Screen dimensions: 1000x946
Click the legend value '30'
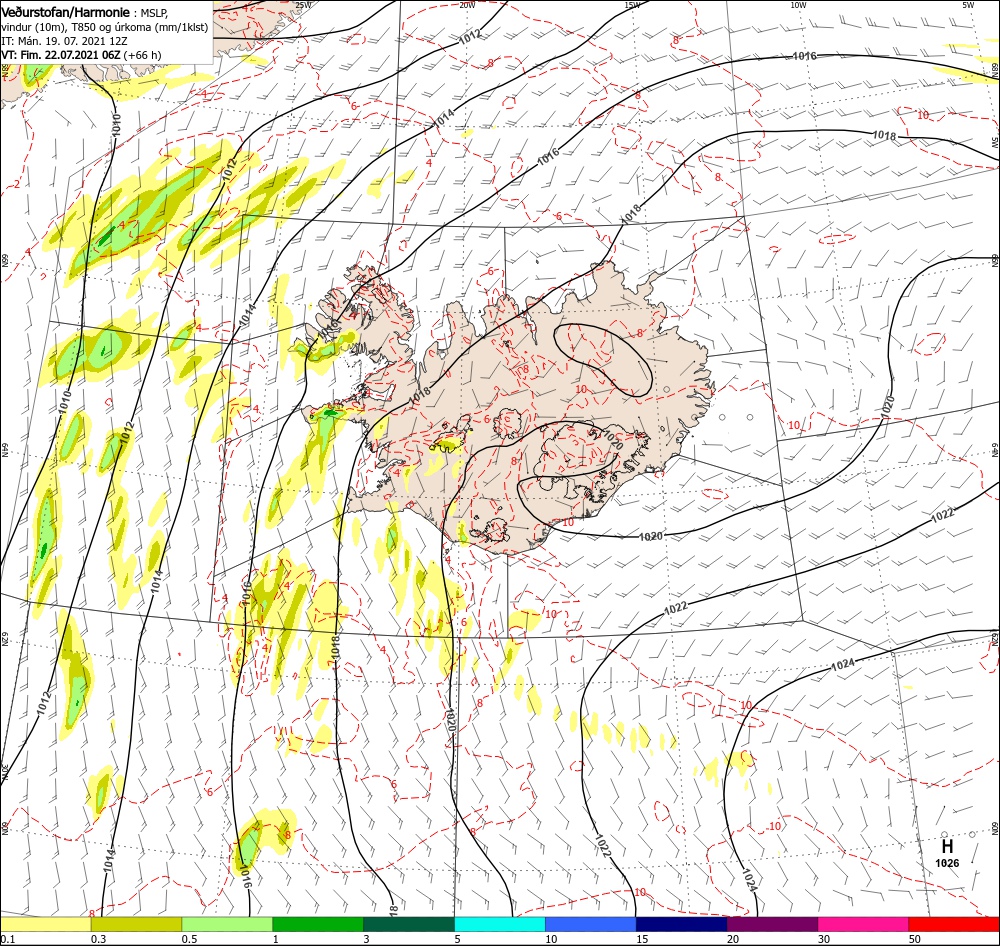(824, 939)
